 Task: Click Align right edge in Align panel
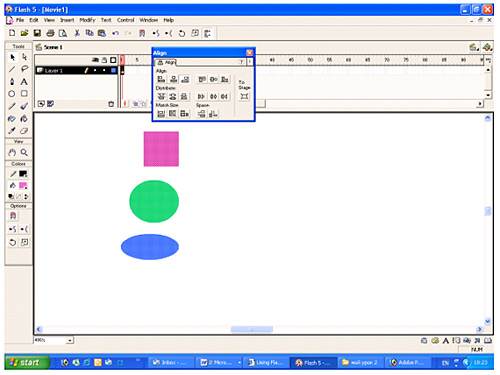[185, 79]
